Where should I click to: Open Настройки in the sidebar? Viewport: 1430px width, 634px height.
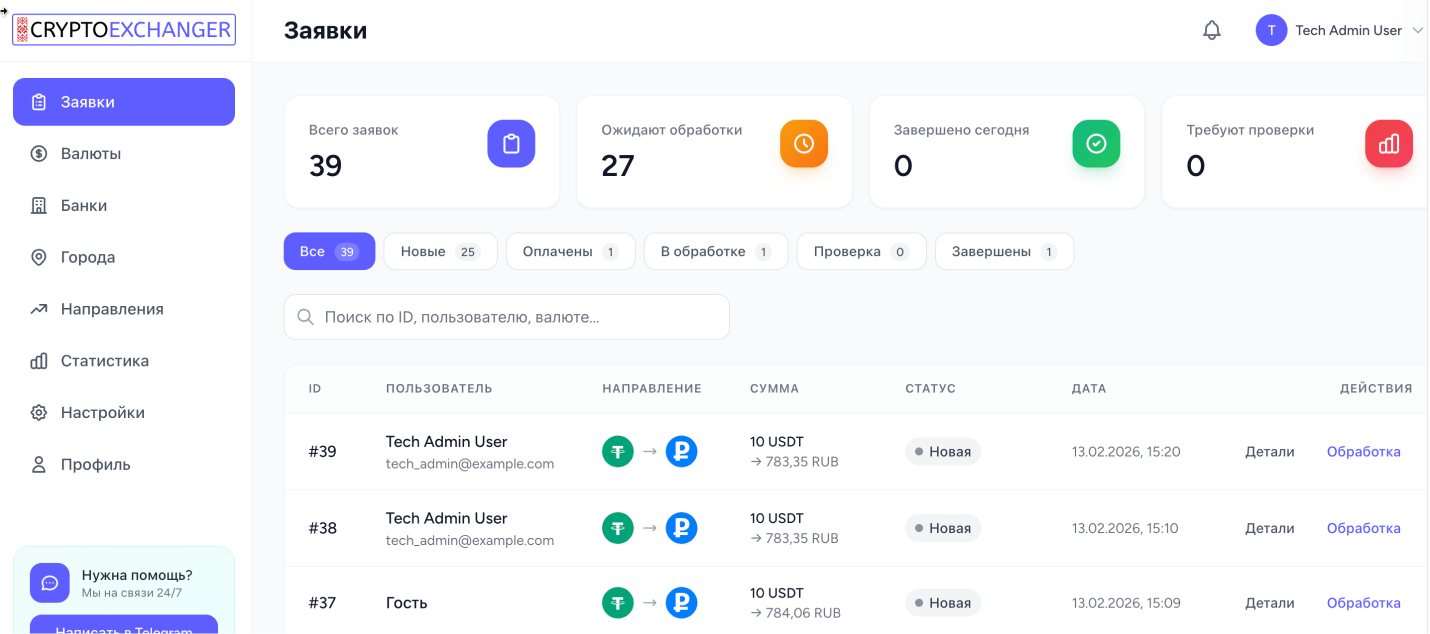point(102,413)
